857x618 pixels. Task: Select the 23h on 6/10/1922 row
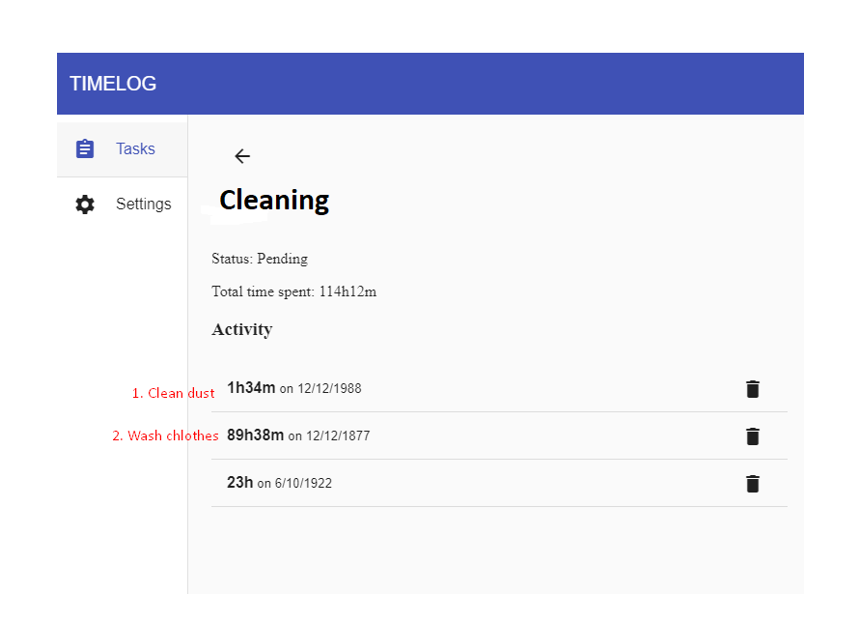(x=499, y=483)
